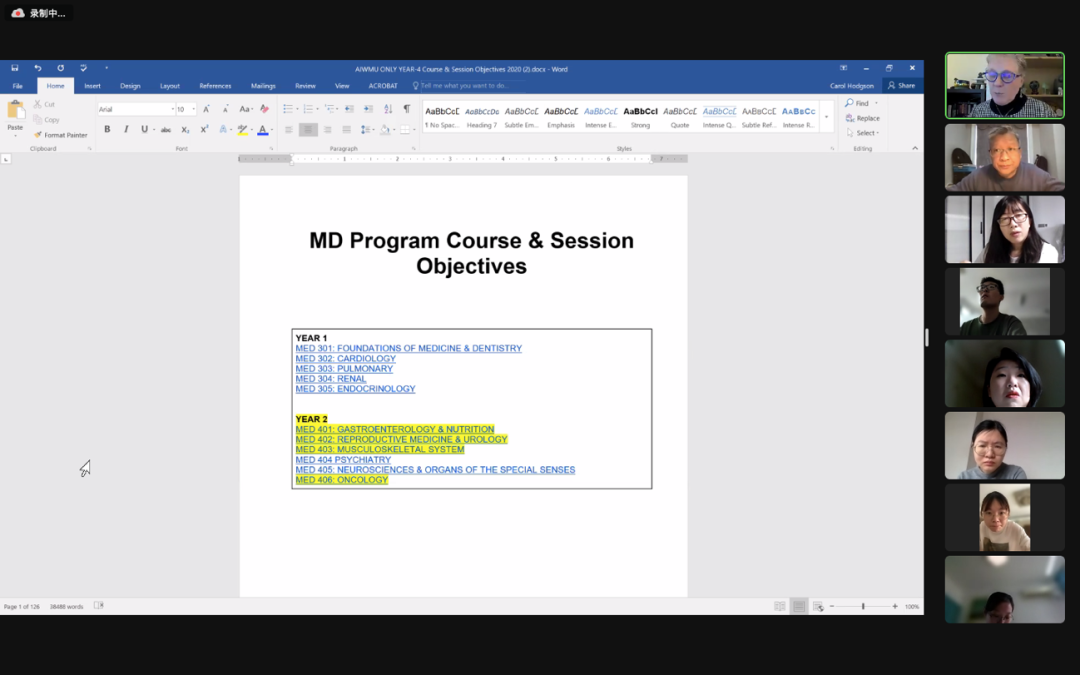Image resolution: width=1080 pixels, height=675 pixels.
Task: Open the References ribbon tab
Action: click(215, 86)
